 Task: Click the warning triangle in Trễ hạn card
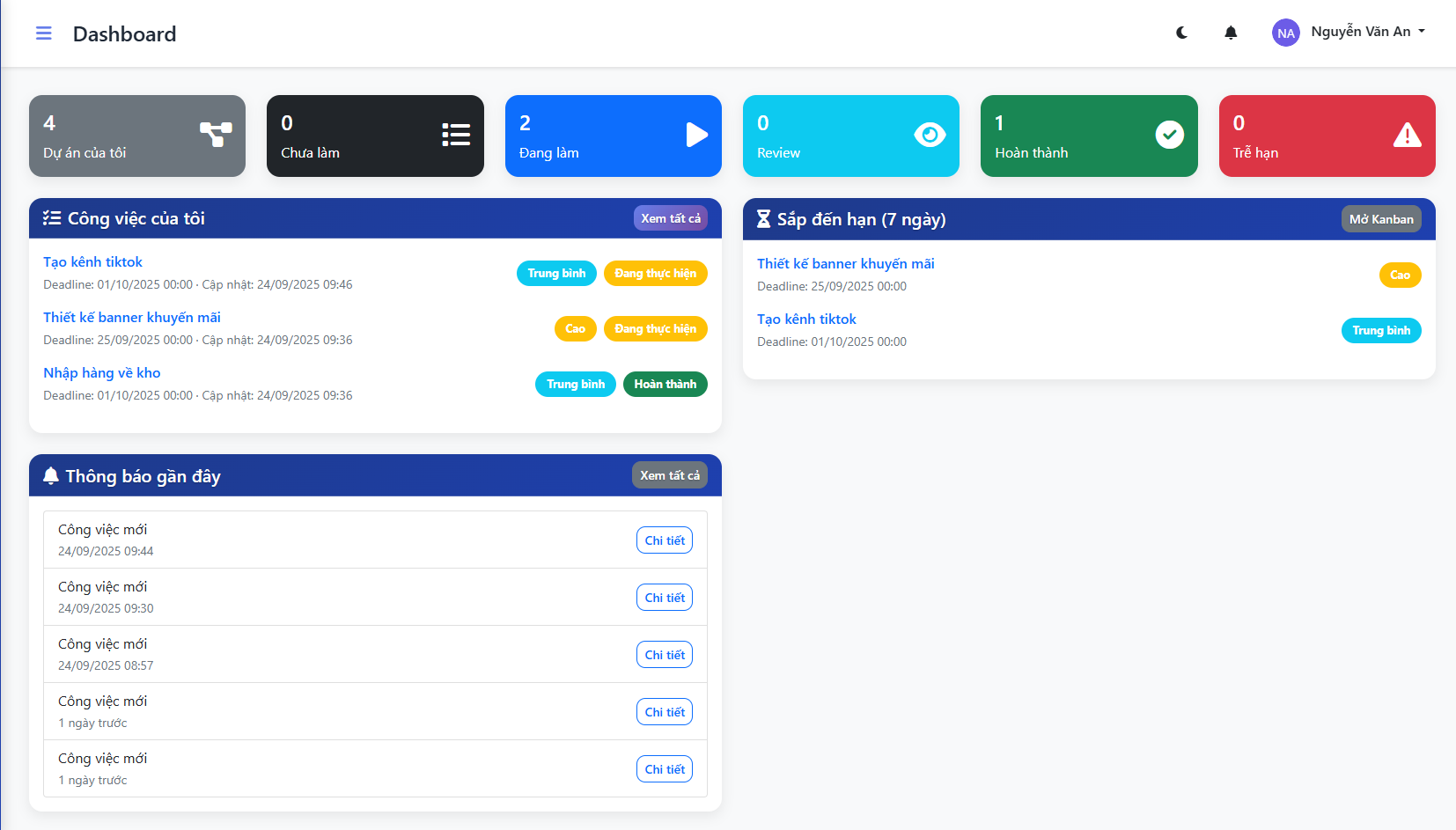click(x=1408, y=135)
